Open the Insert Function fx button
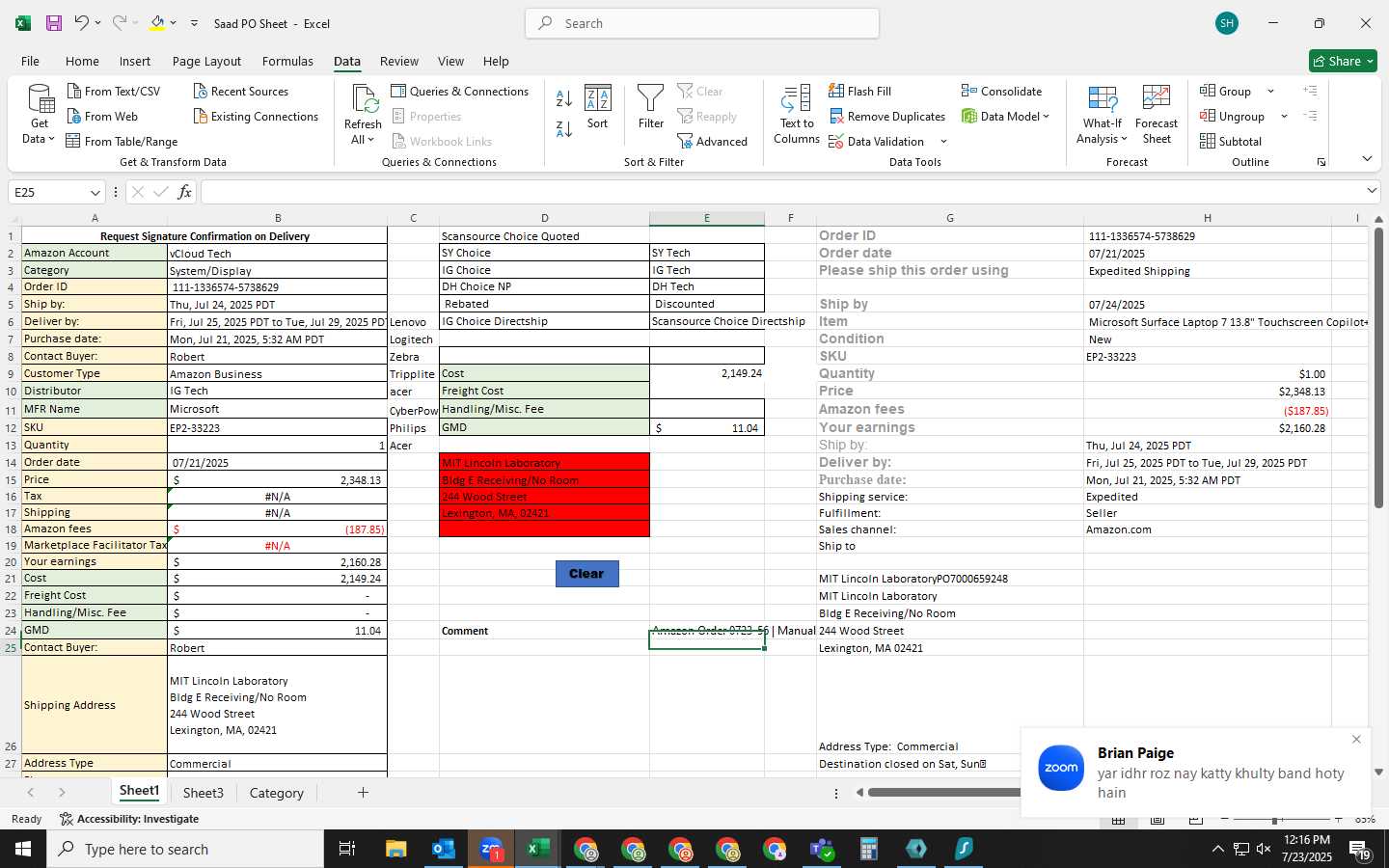1389x868 pixels. pos(184,192)
